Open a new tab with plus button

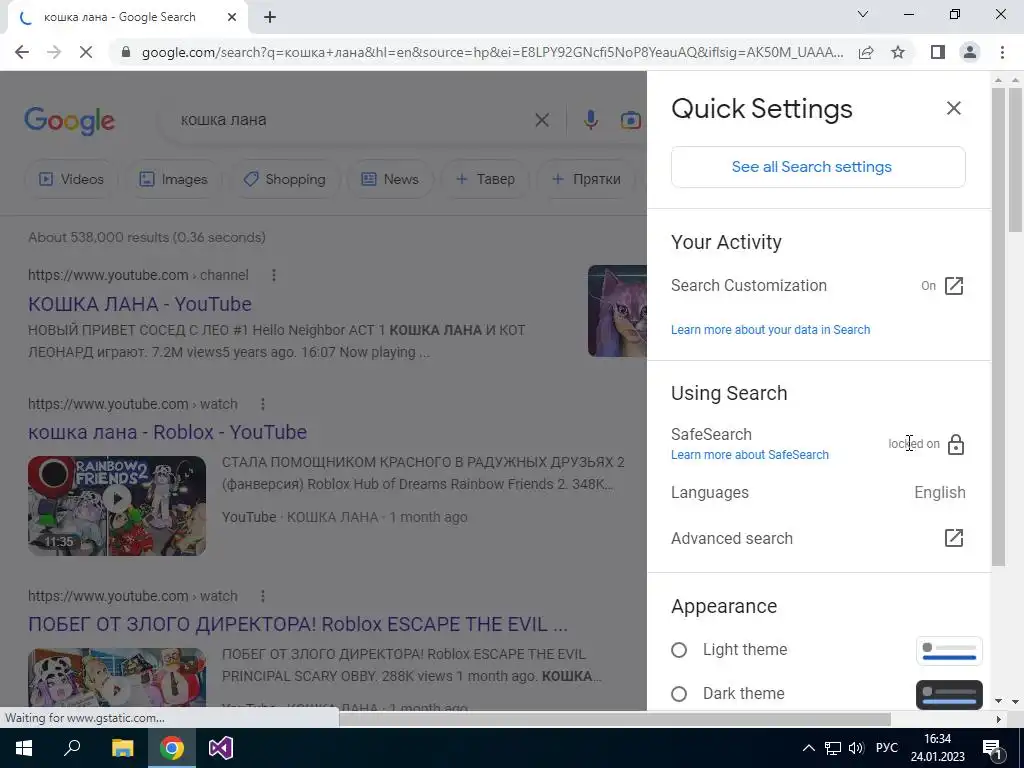(270, 17)
